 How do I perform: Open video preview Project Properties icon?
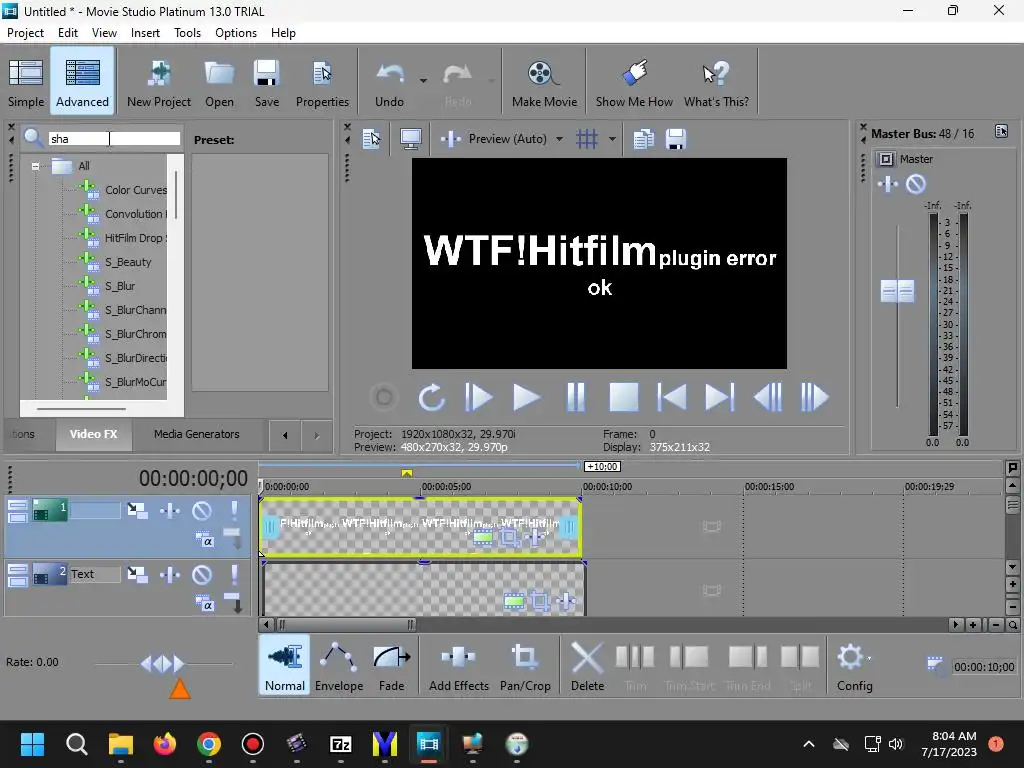(372, 138)
